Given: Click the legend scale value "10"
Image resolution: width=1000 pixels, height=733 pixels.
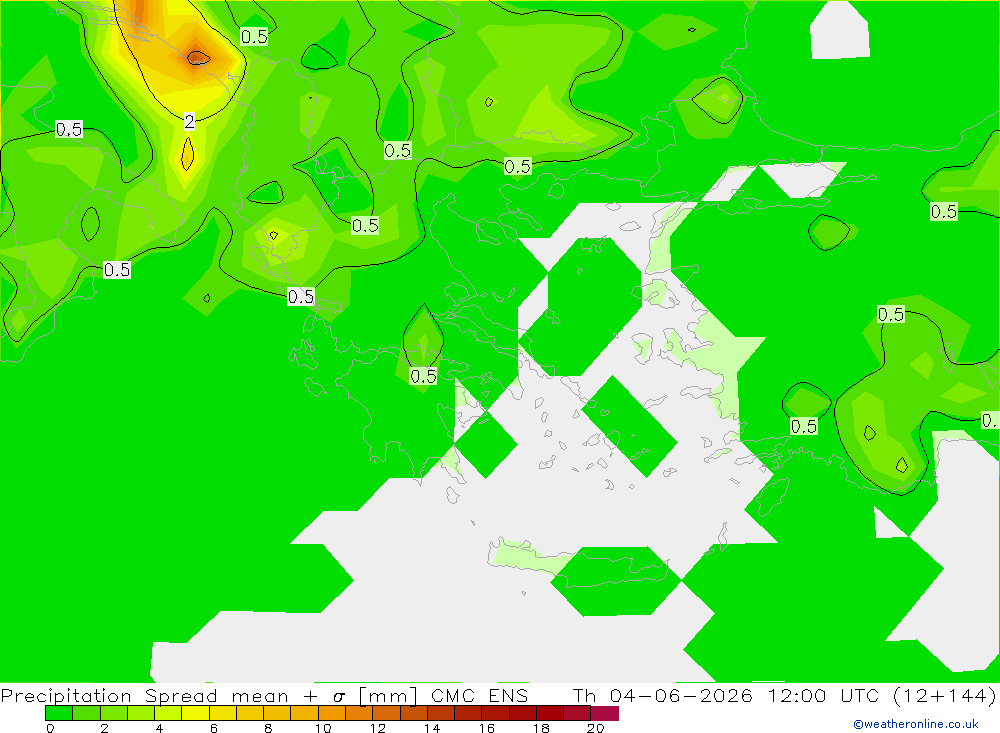Looking at the screenshot, I should tap(323, 728).
